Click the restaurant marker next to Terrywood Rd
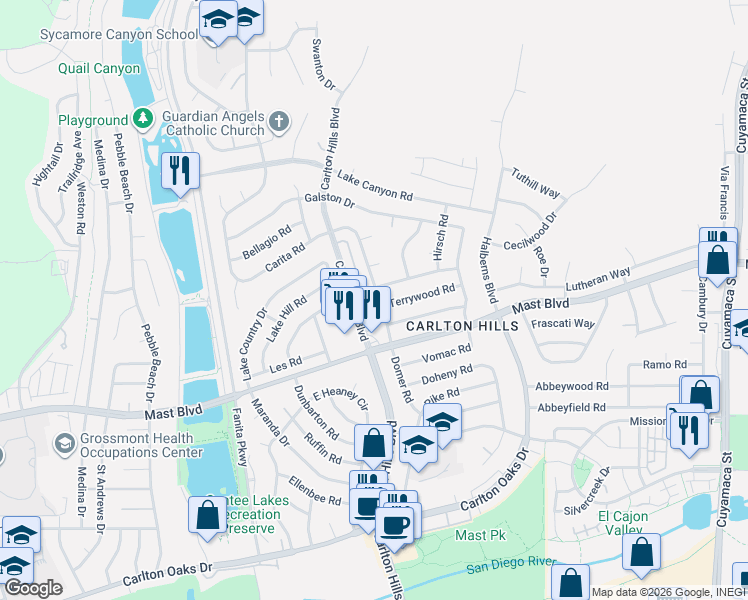 click(x=377, y=307)
